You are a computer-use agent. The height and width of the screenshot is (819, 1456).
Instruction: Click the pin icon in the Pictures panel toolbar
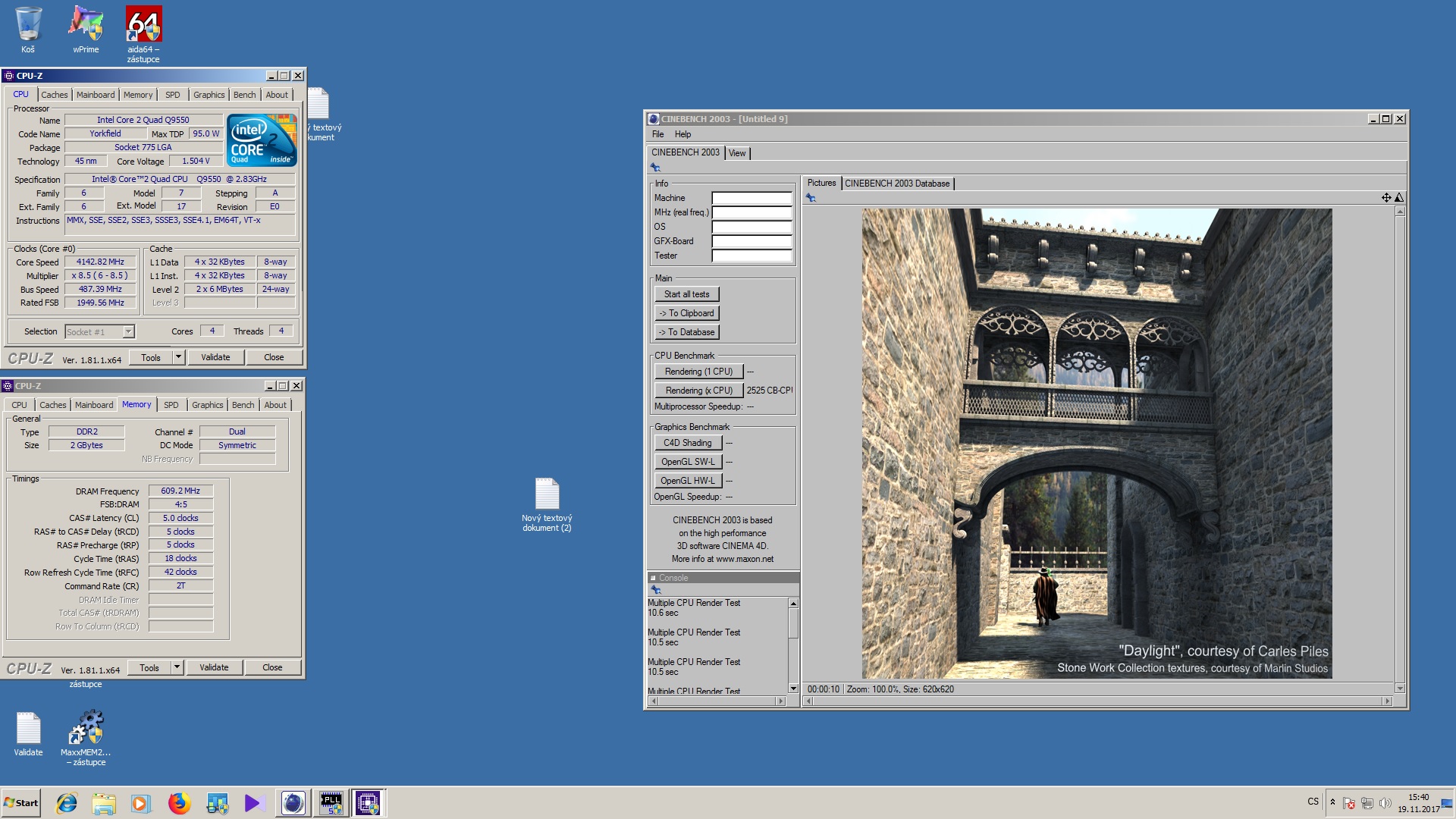(x=811, y=198)
